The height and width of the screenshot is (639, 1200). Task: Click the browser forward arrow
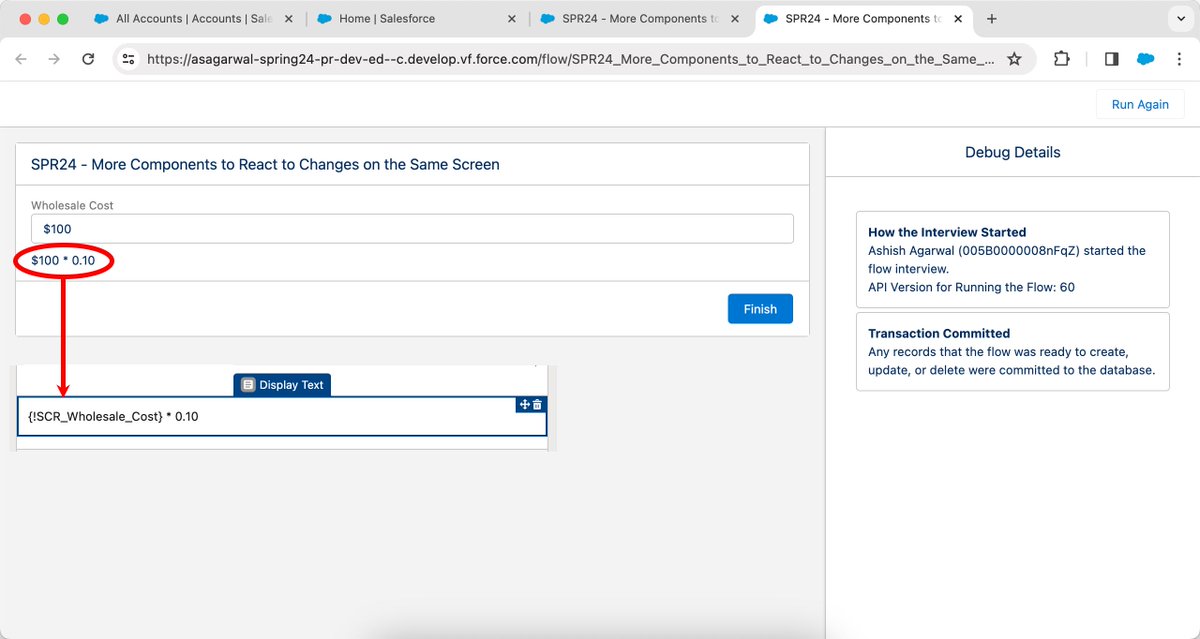click(x=54, y=59)
